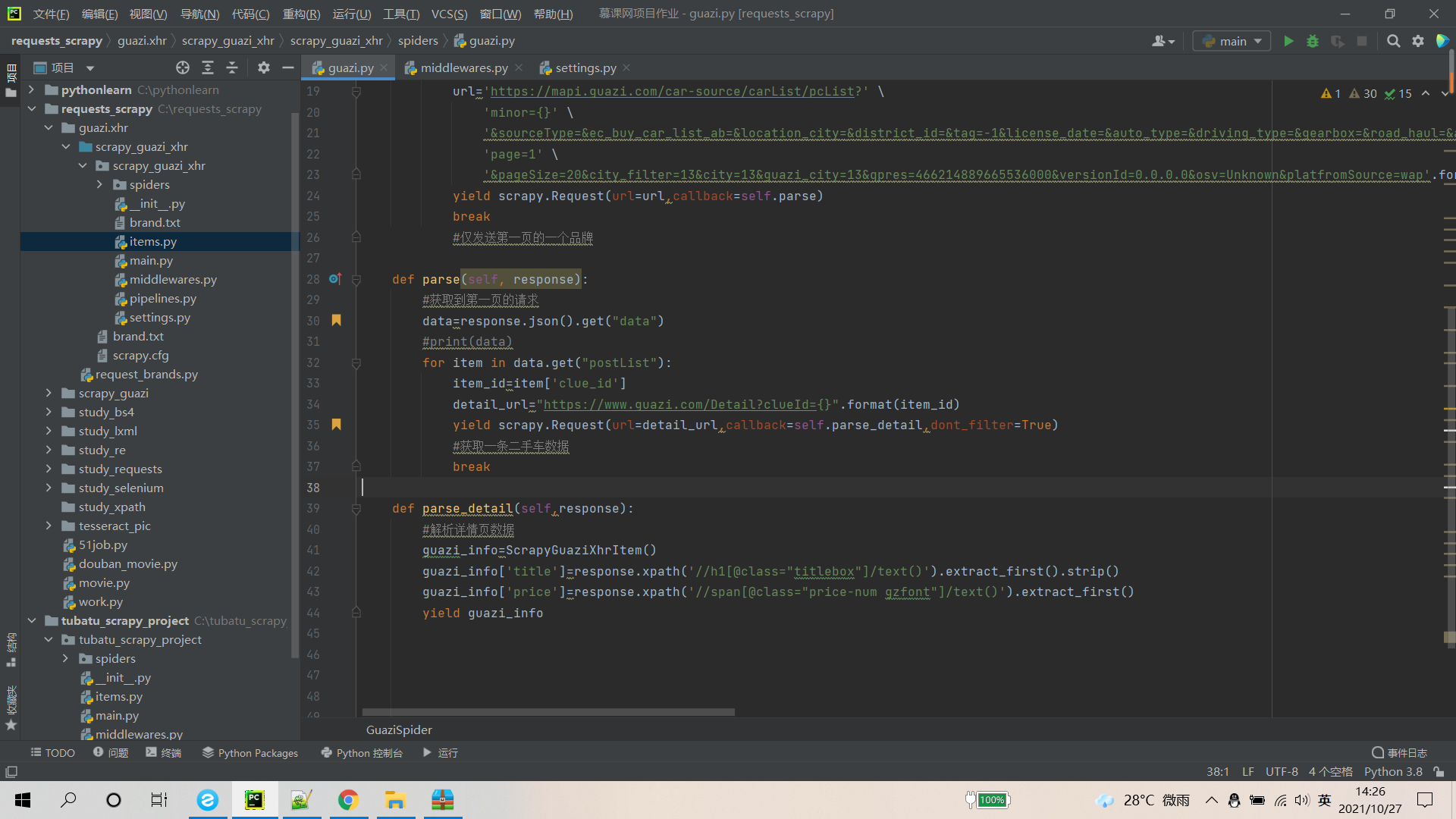
Task: Select items.py in scrapy_guazi_xhr
Action: point(152,241)
